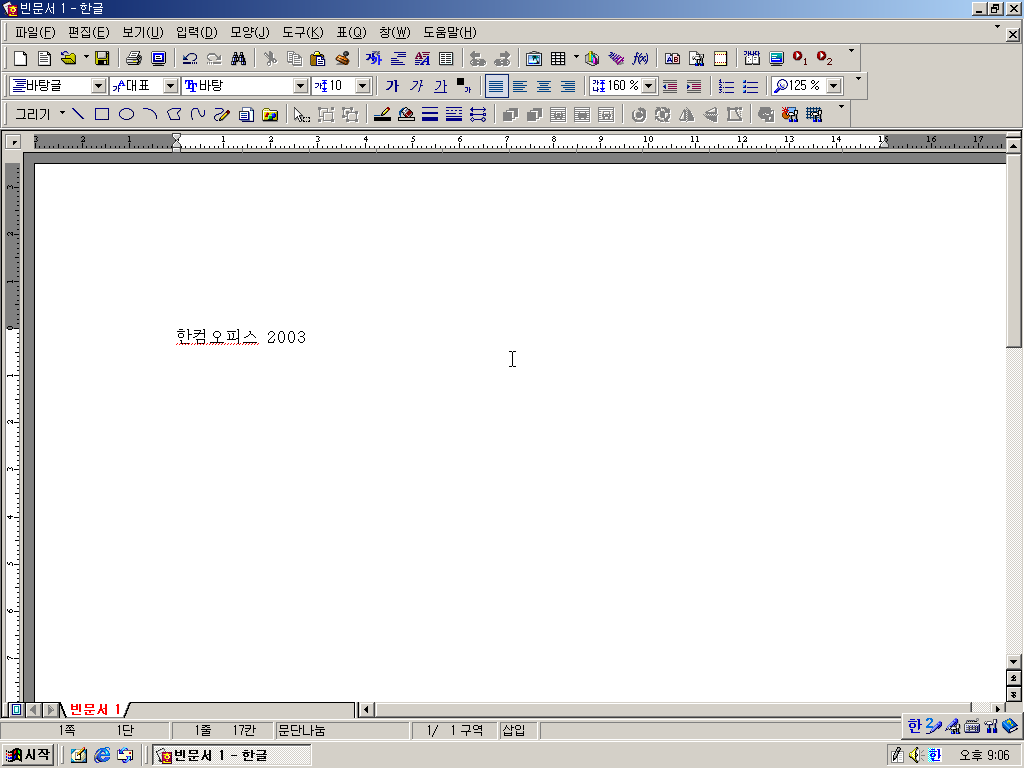Set right paragraph alignment
The width and height of the screenshot is (1024, 768).
coord(568,86)
